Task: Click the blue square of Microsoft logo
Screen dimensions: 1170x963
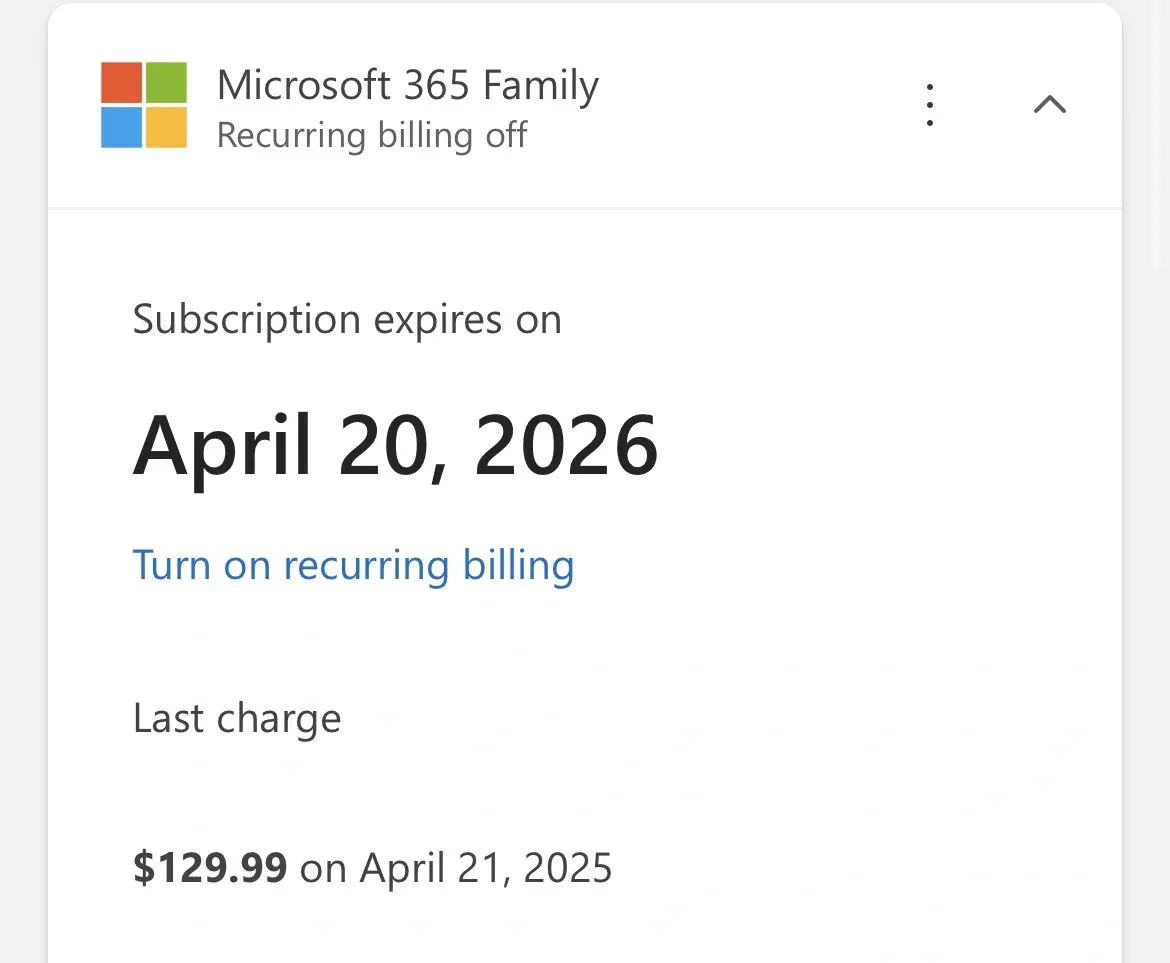Action: (x=121, y=127)
